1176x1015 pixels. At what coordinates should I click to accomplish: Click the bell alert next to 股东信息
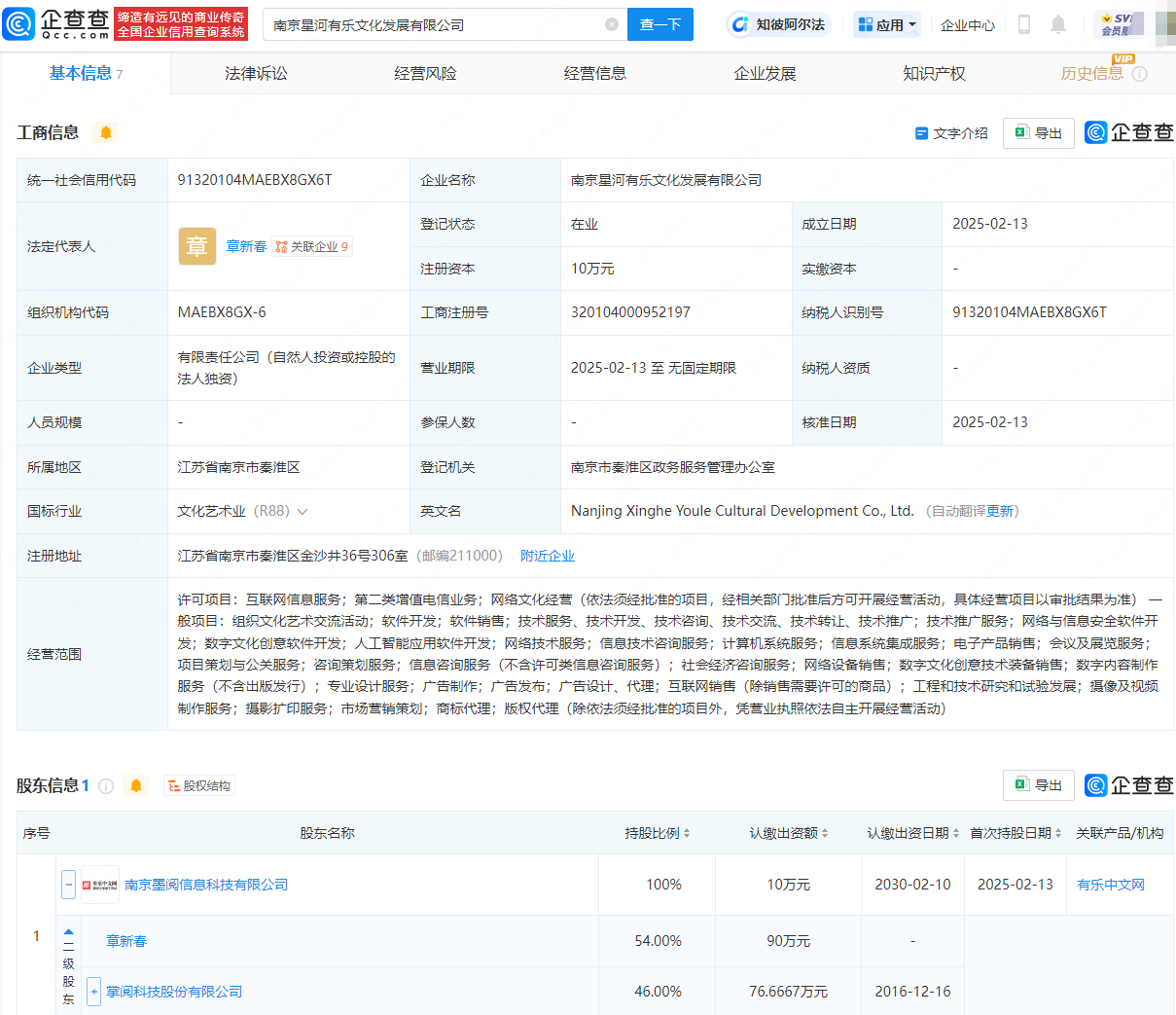coord(136,785)
